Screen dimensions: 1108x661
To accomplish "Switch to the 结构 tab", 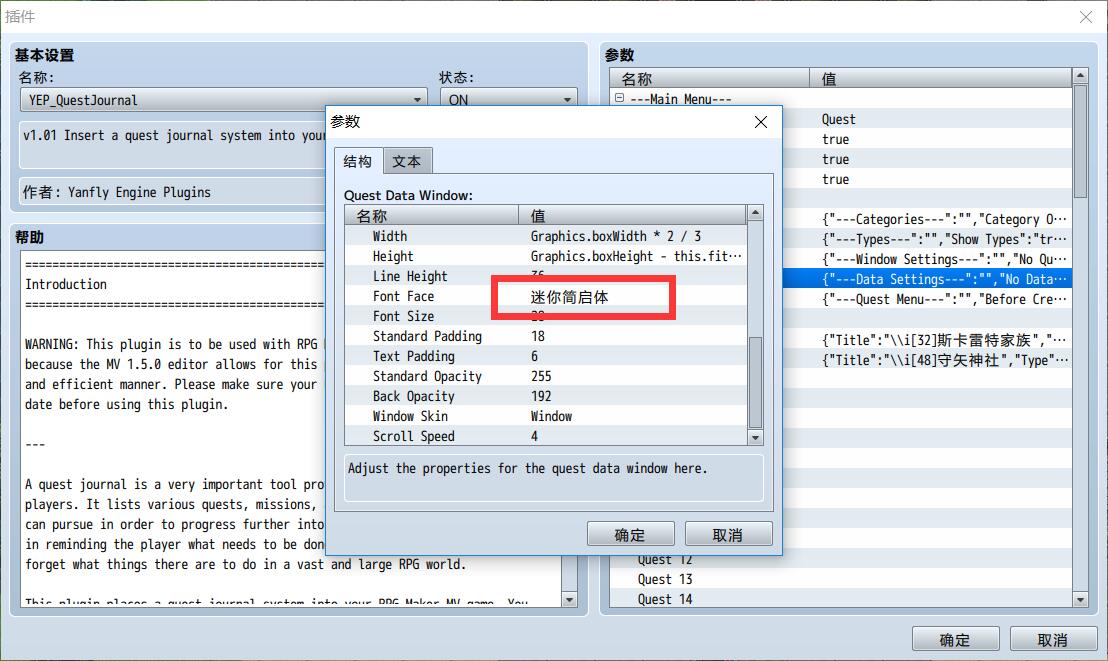I will point(358,161).
